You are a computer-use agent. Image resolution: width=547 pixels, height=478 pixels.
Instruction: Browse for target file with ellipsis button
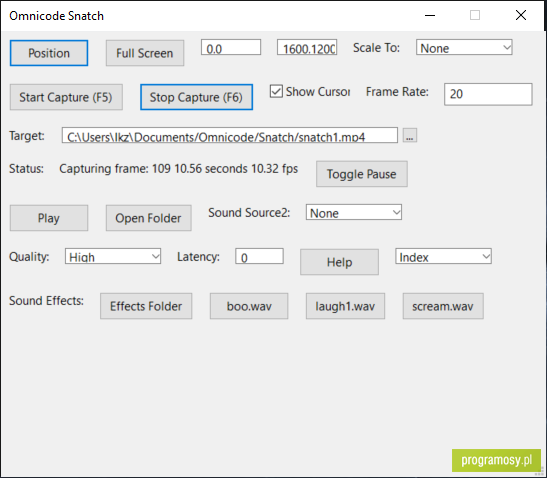(410, 135)
